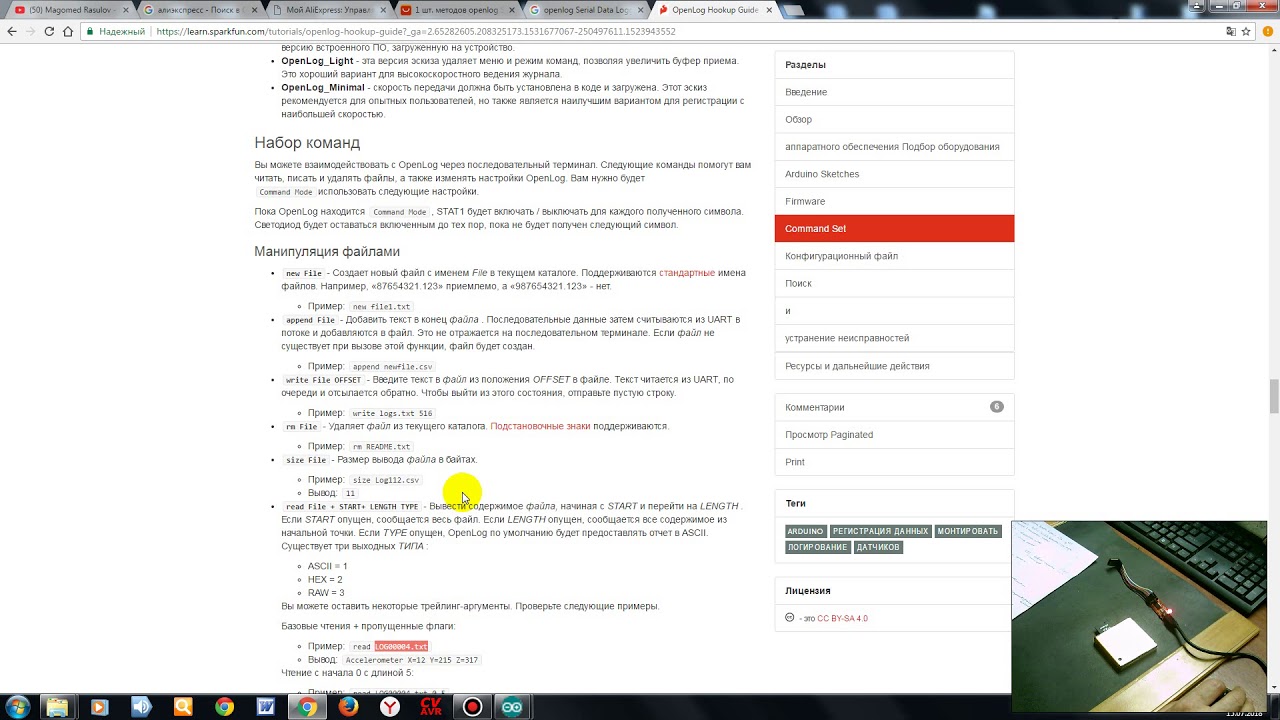Screen dimensions: 1280x720
Task: Click the page vertical scrollbar thumb
Action: (1273, 396)
